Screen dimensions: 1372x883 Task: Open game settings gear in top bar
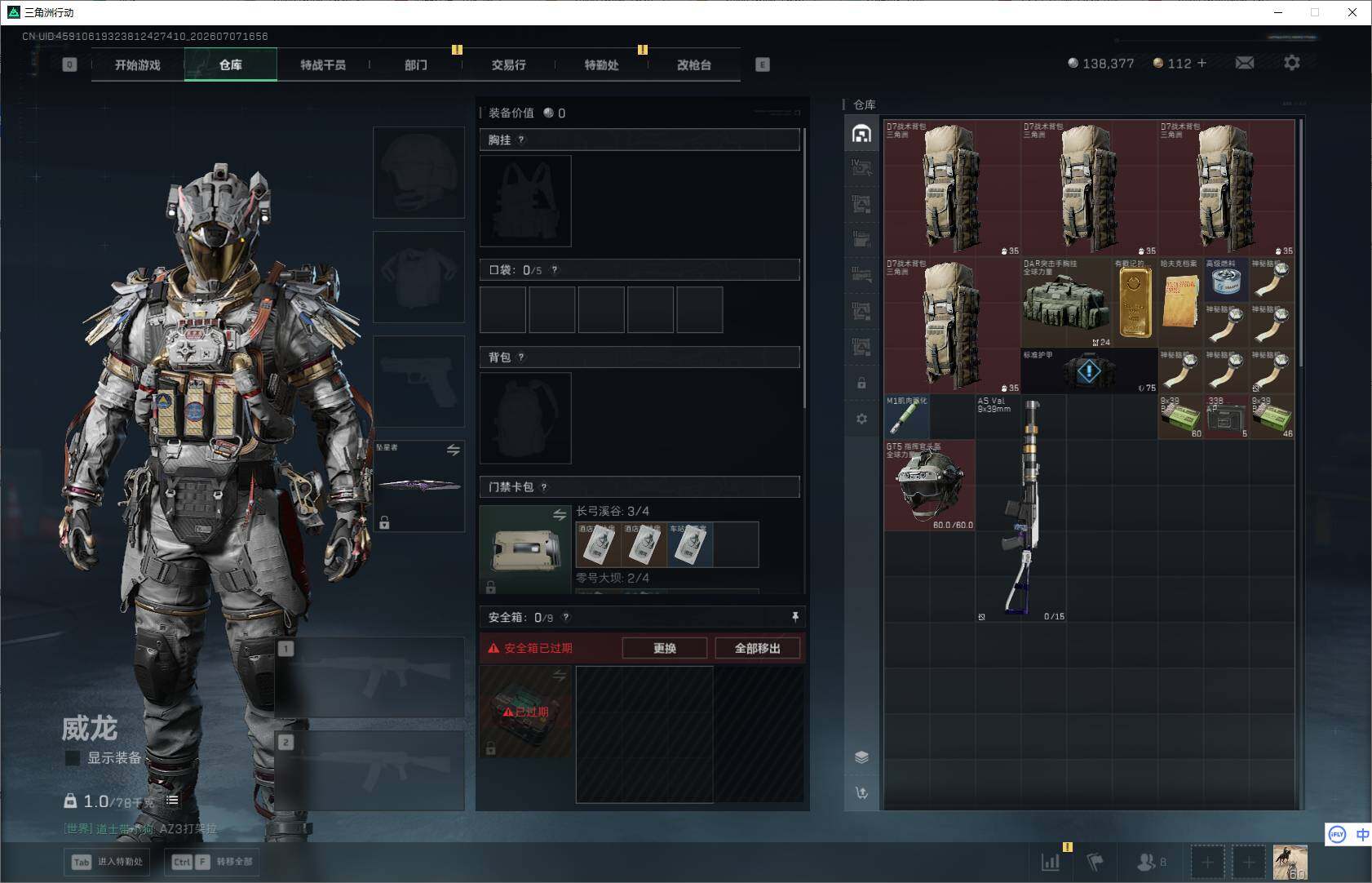(x=1292, y=63)
